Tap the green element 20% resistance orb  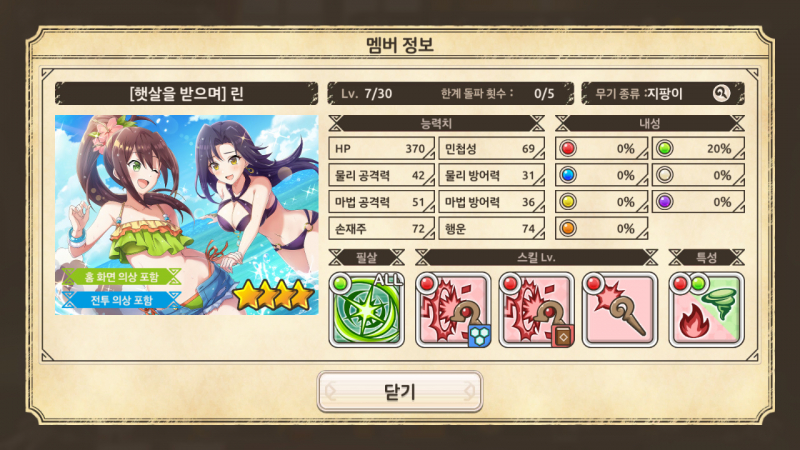[x=664, y=148]
